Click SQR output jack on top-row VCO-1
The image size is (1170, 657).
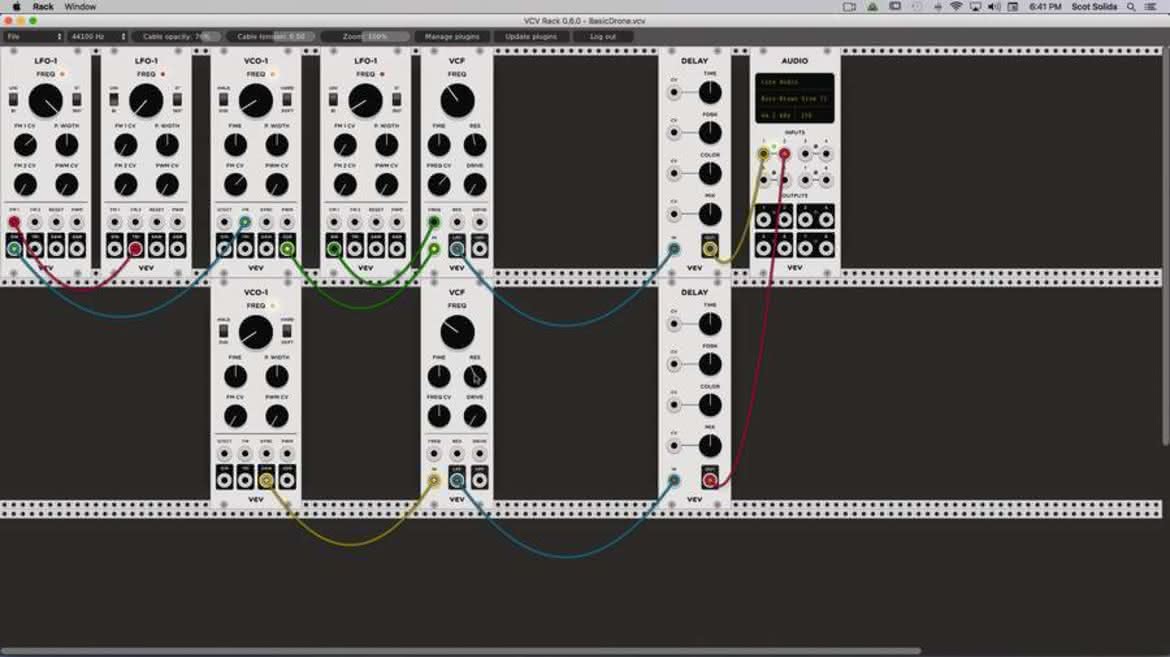(287, 249)
